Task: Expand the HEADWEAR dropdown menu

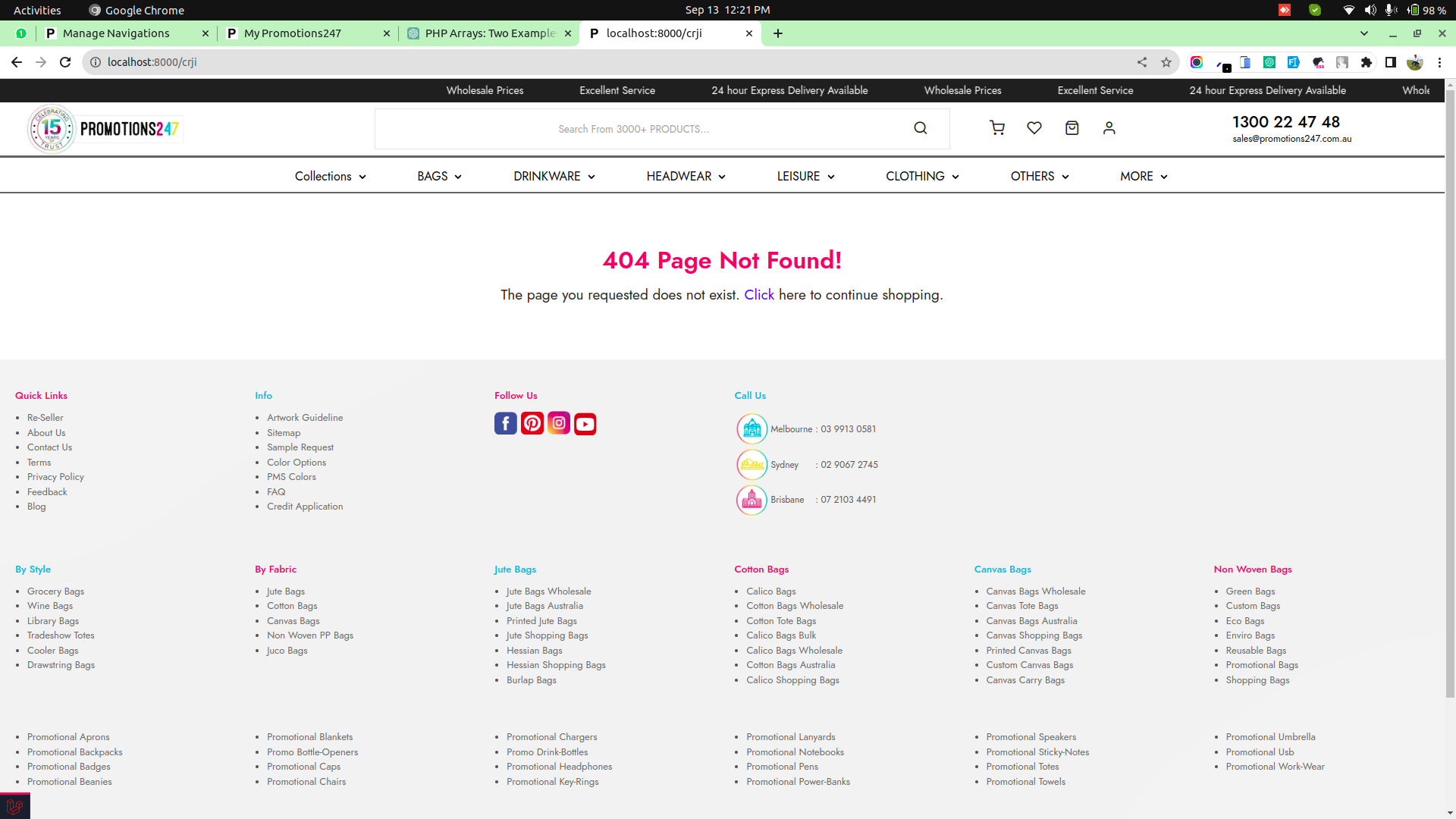Action: click(x=686, y=176)
